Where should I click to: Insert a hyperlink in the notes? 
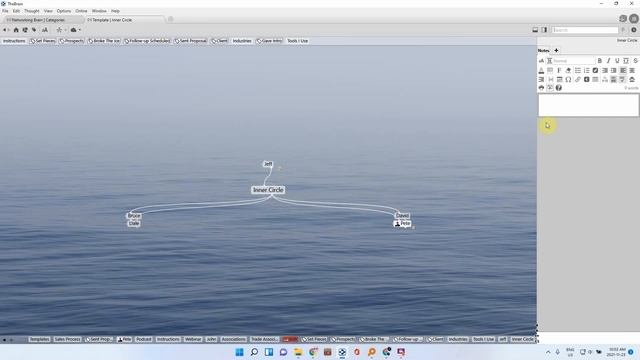pyautogui.click(x=578, y=79)
